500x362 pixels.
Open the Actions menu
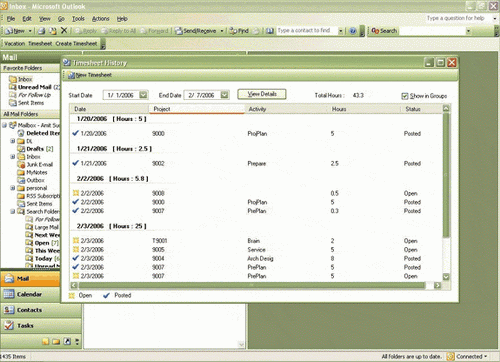(x=101, y=19)
